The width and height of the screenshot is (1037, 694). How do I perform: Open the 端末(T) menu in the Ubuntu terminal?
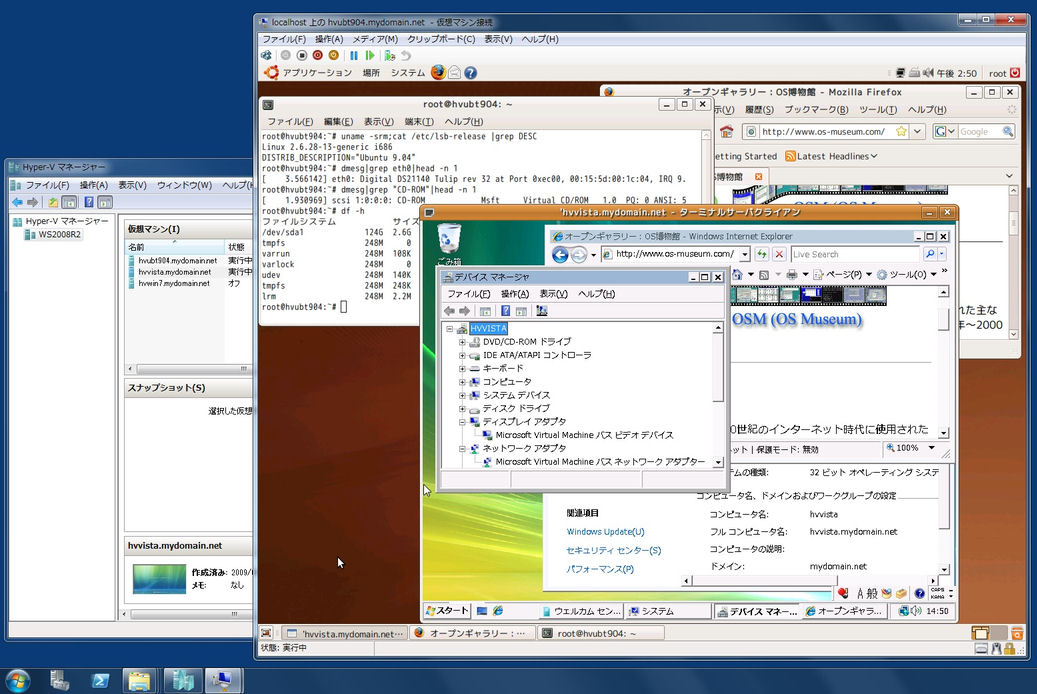(x=419, y=122)
